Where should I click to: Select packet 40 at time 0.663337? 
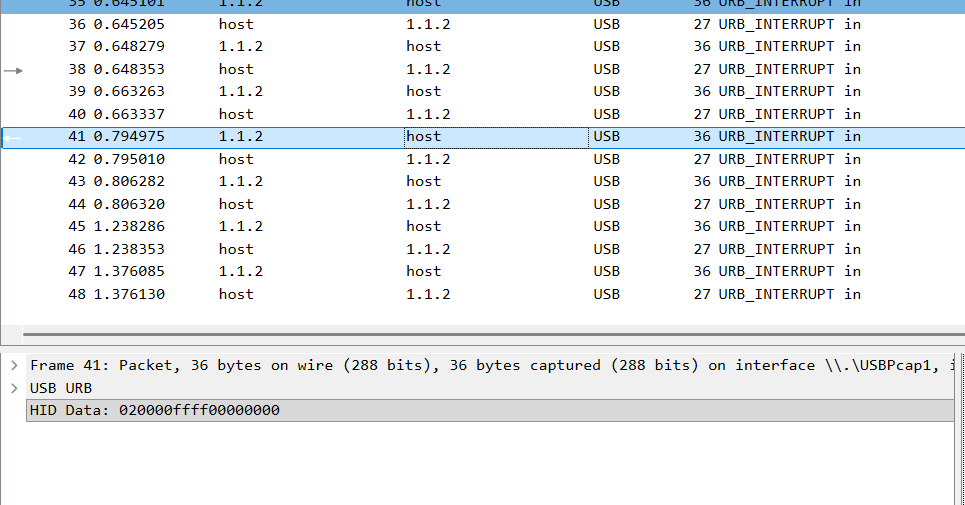(x=128, y=115)
